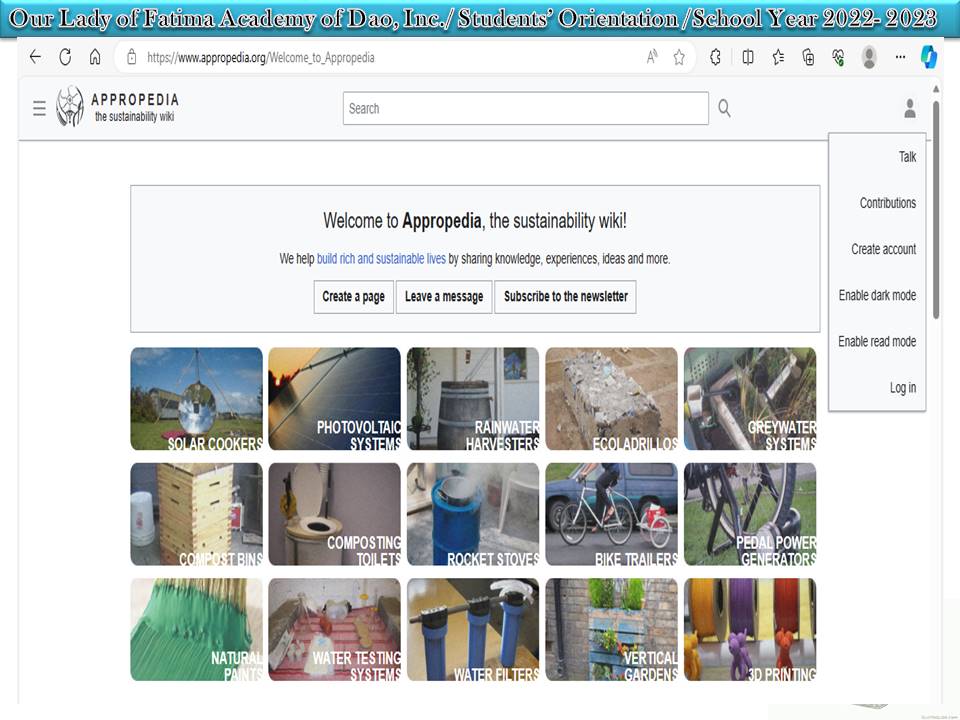960x720 pixels.
Task: Open the Collections toolbar icon
Action: [x=808, y=57]
